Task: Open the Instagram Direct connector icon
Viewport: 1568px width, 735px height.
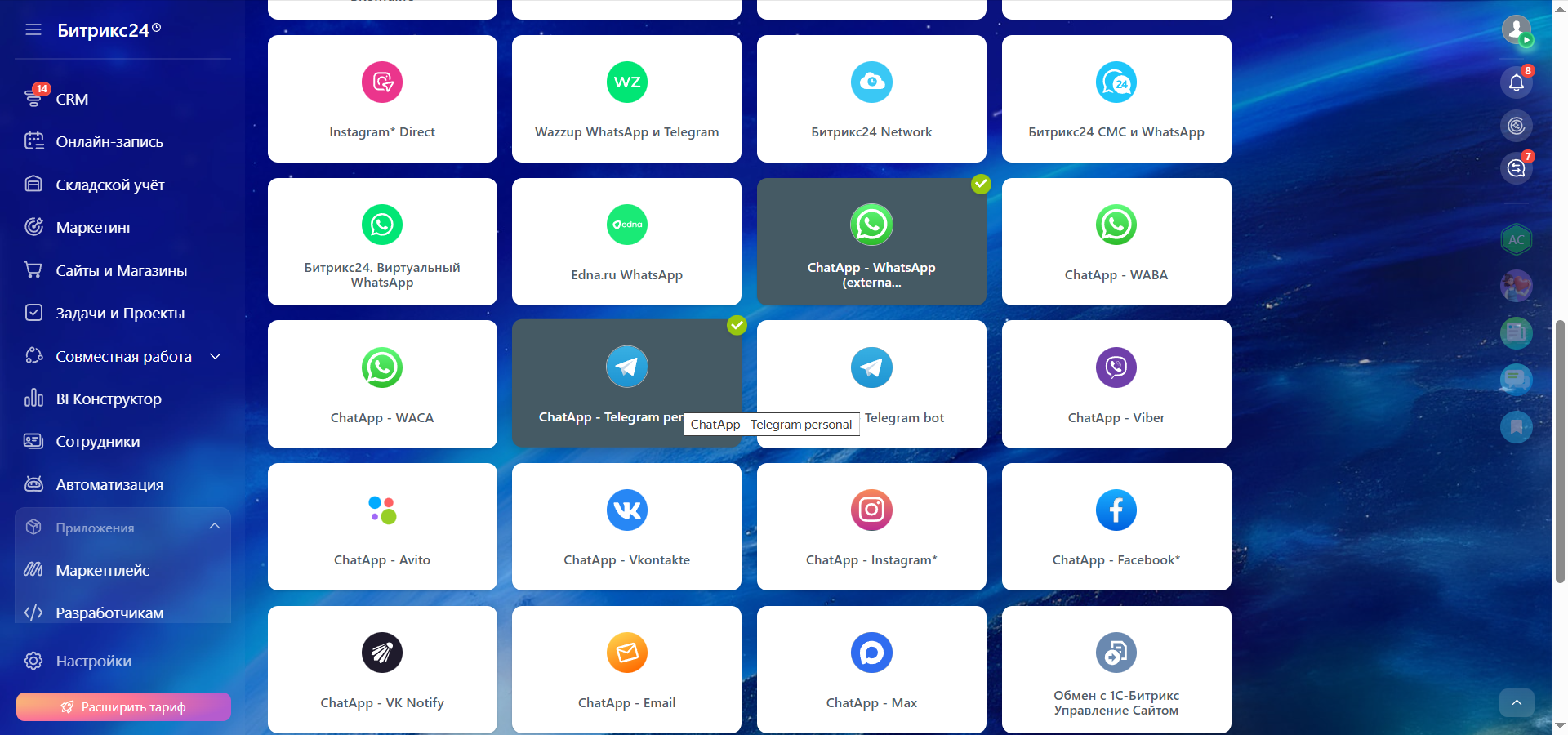Action: point(381,82)
